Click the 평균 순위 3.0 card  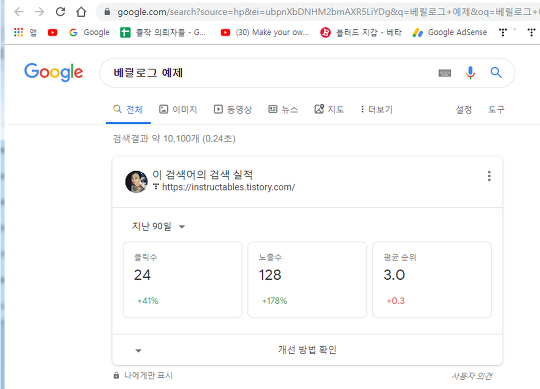pos(432,280)
